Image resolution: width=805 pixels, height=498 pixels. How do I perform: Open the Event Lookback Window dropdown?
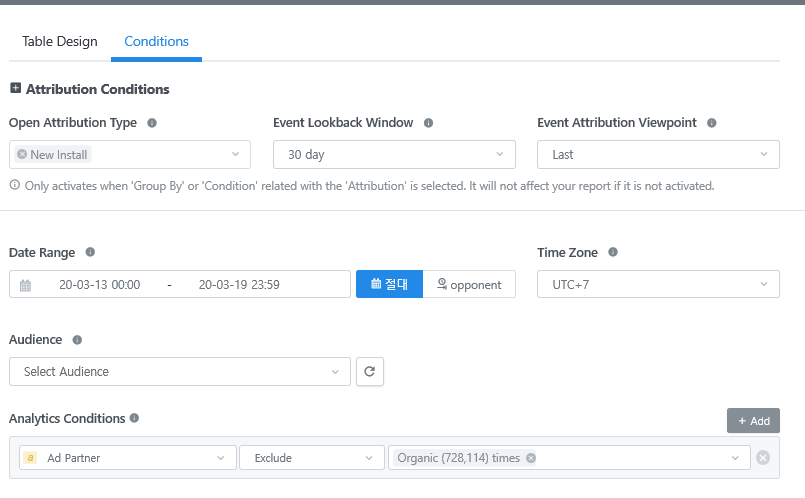coord(394,155)
